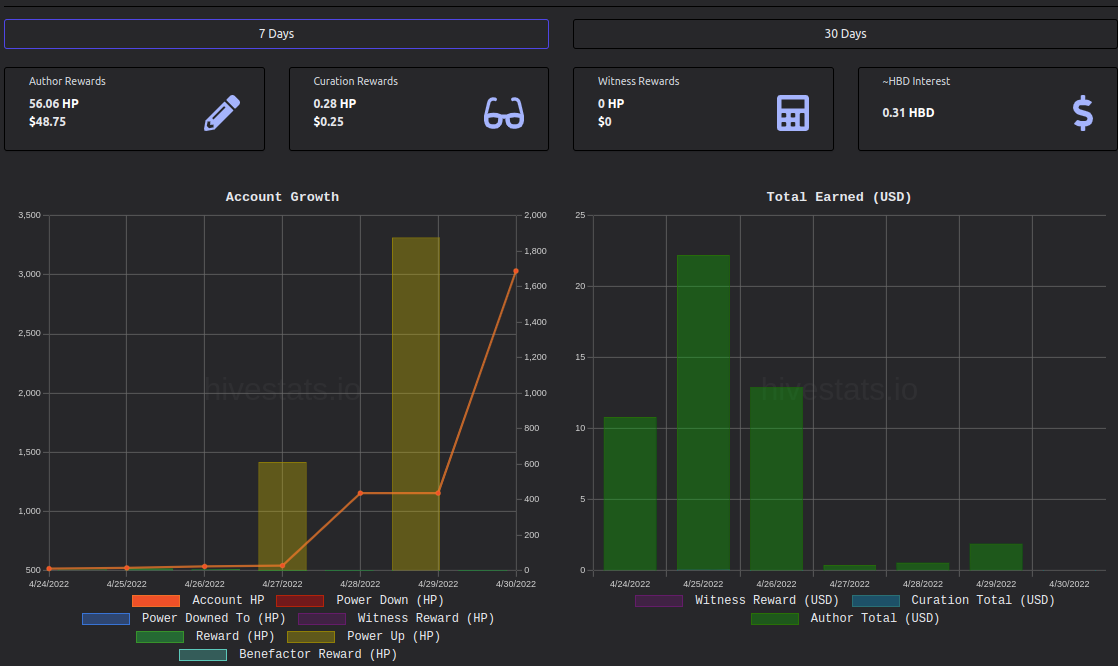Image resolution: width=1118 pixels, height=666 pixels.
Task: Click the glasses icon in Curation Rewards
Action: click(x=504, y=113)
